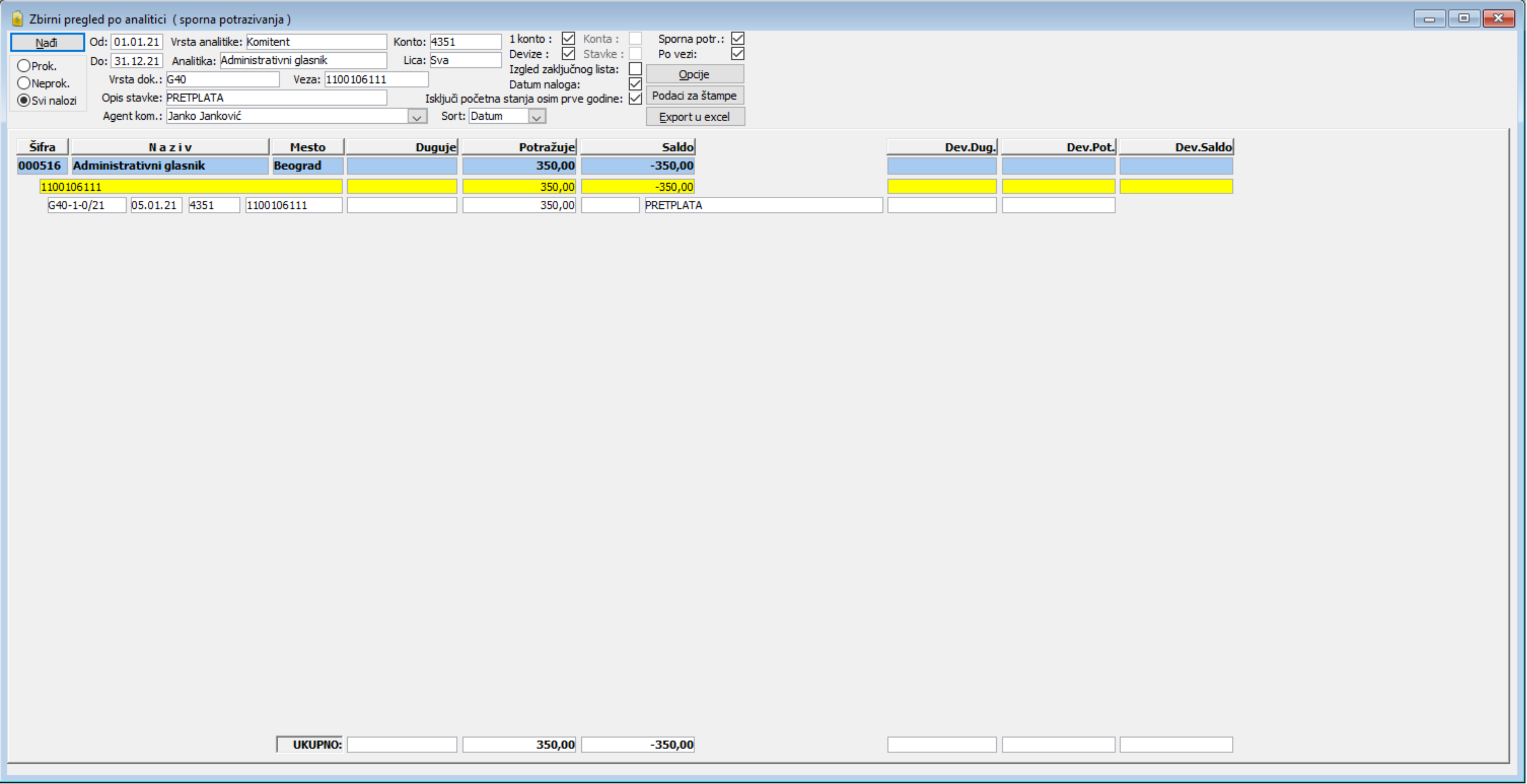Click the application icon in title bar
1527x784 pixels.
click(17, 19)
